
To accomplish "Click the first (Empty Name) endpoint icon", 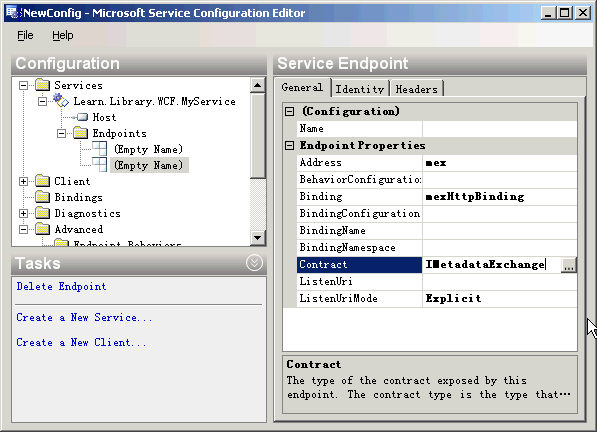I will point(100,148).
